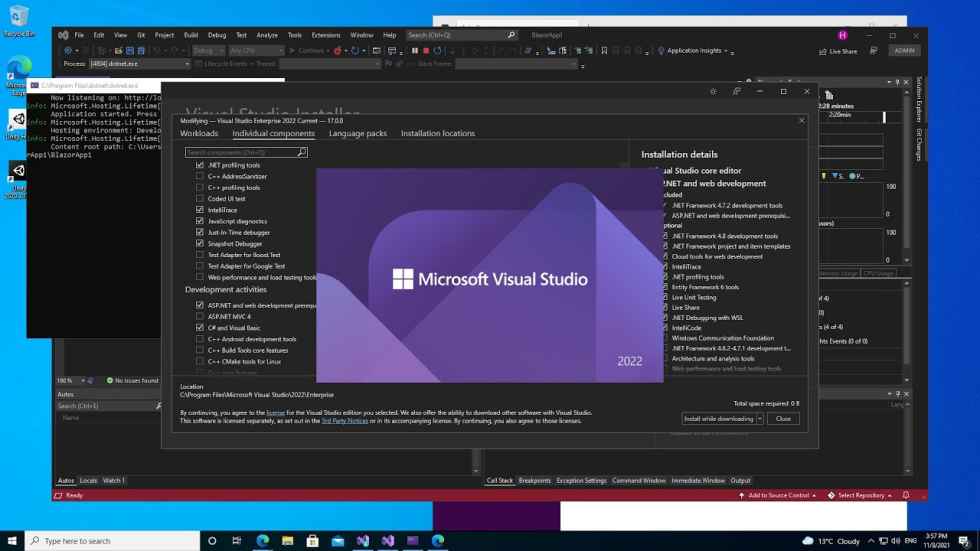Switch to the Installation locations tab

click(x=438, y=133)
